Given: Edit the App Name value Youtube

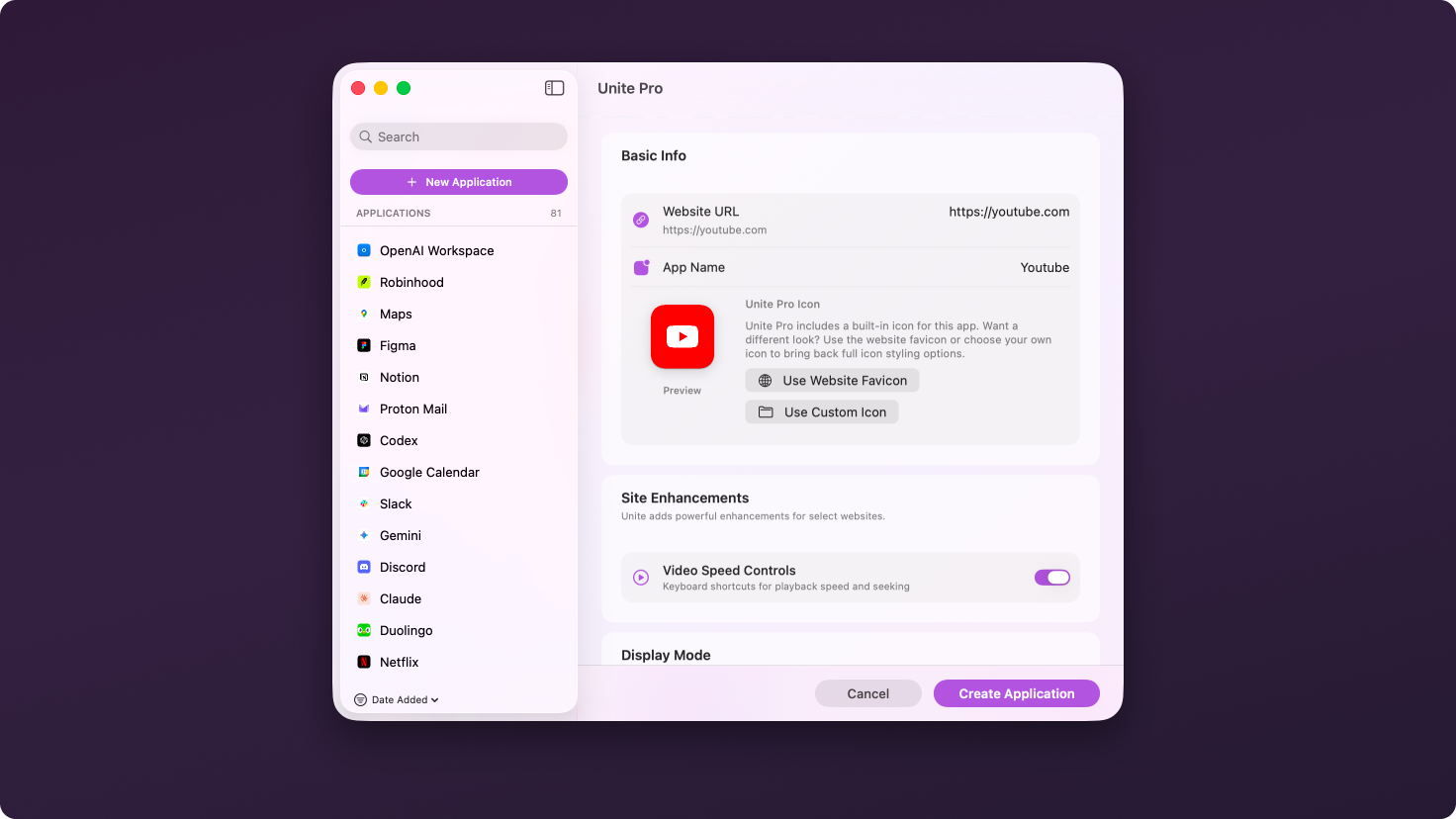Looking at the screenshot, I should [x=1045, y=268].
